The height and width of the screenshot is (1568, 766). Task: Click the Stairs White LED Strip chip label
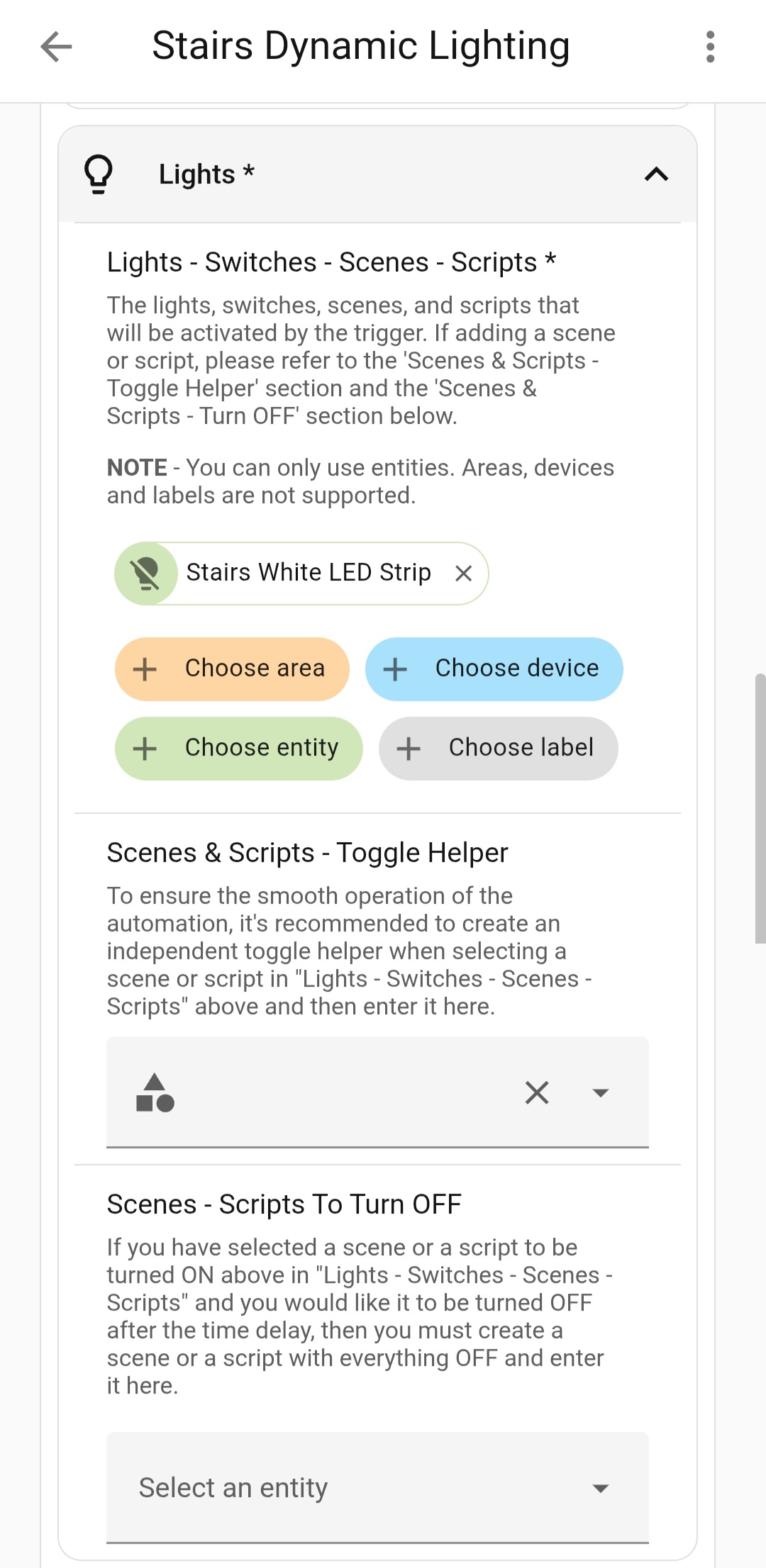coord(309,573)
